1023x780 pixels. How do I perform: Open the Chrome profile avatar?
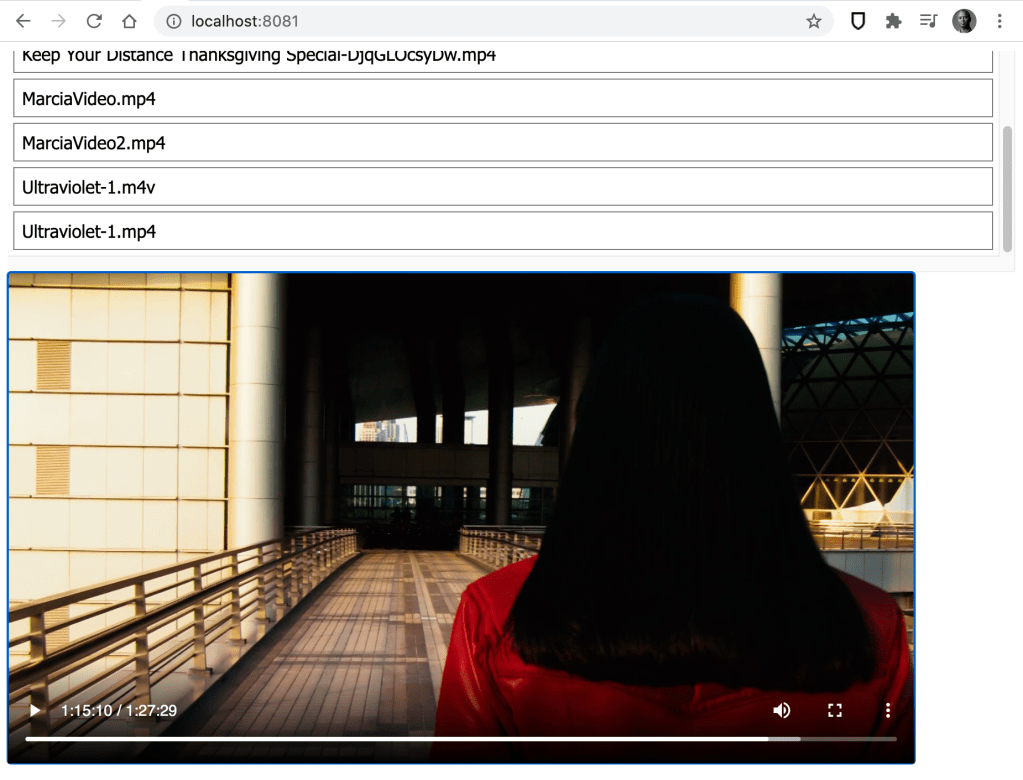pyautogui.click(x=964, y=21)
